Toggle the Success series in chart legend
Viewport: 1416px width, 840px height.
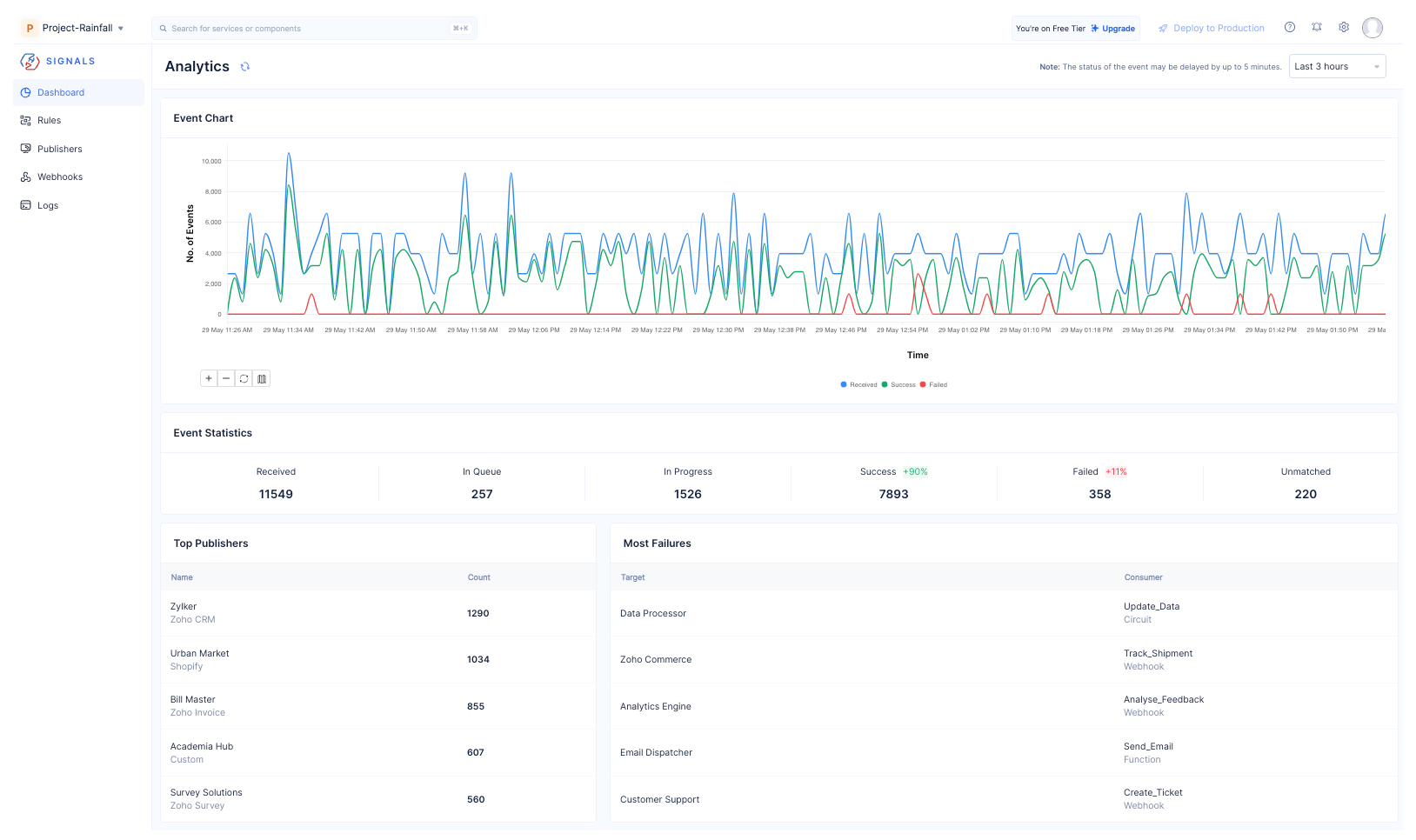[x=899, y=384]
